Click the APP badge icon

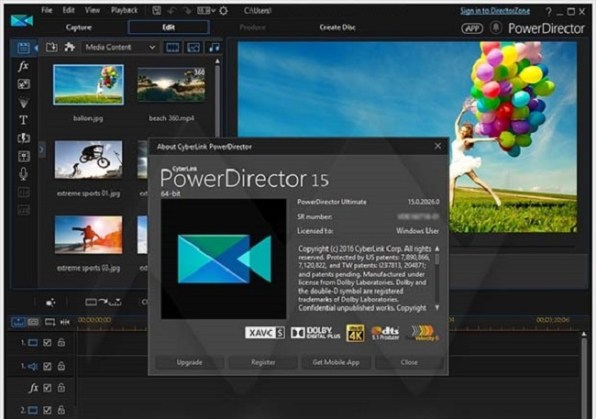point(472,29)
